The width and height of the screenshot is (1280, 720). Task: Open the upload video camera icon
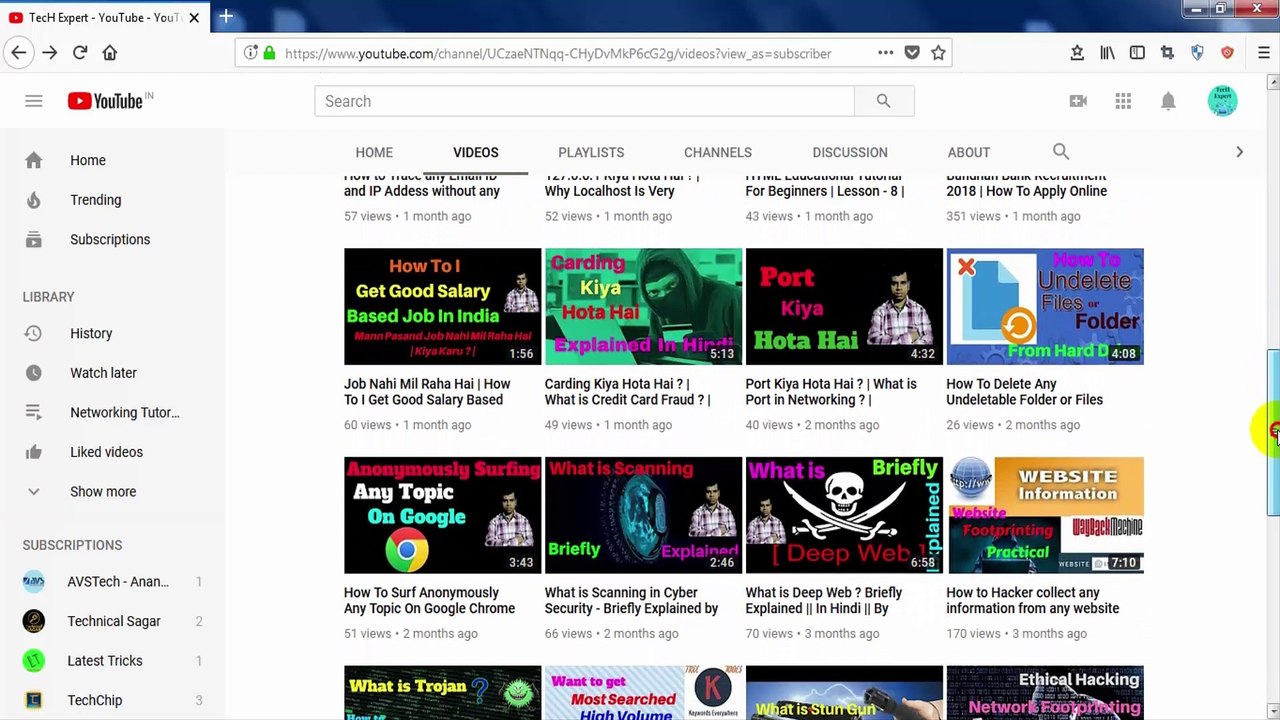1078,101
